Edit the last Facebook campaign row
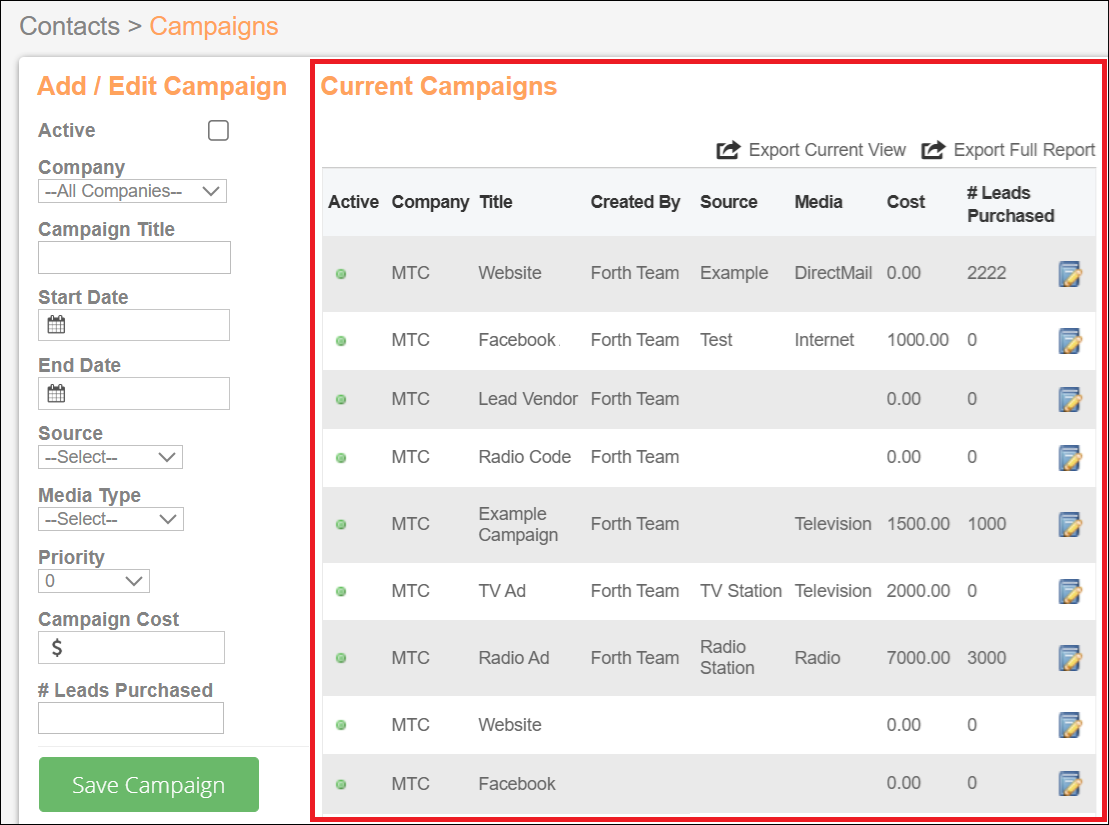Screen dimensions: 1109x825 tap(1069, 784)
